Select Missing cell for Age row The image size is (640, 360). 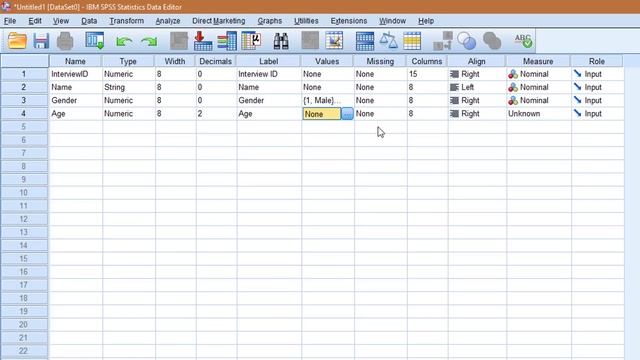380,113
